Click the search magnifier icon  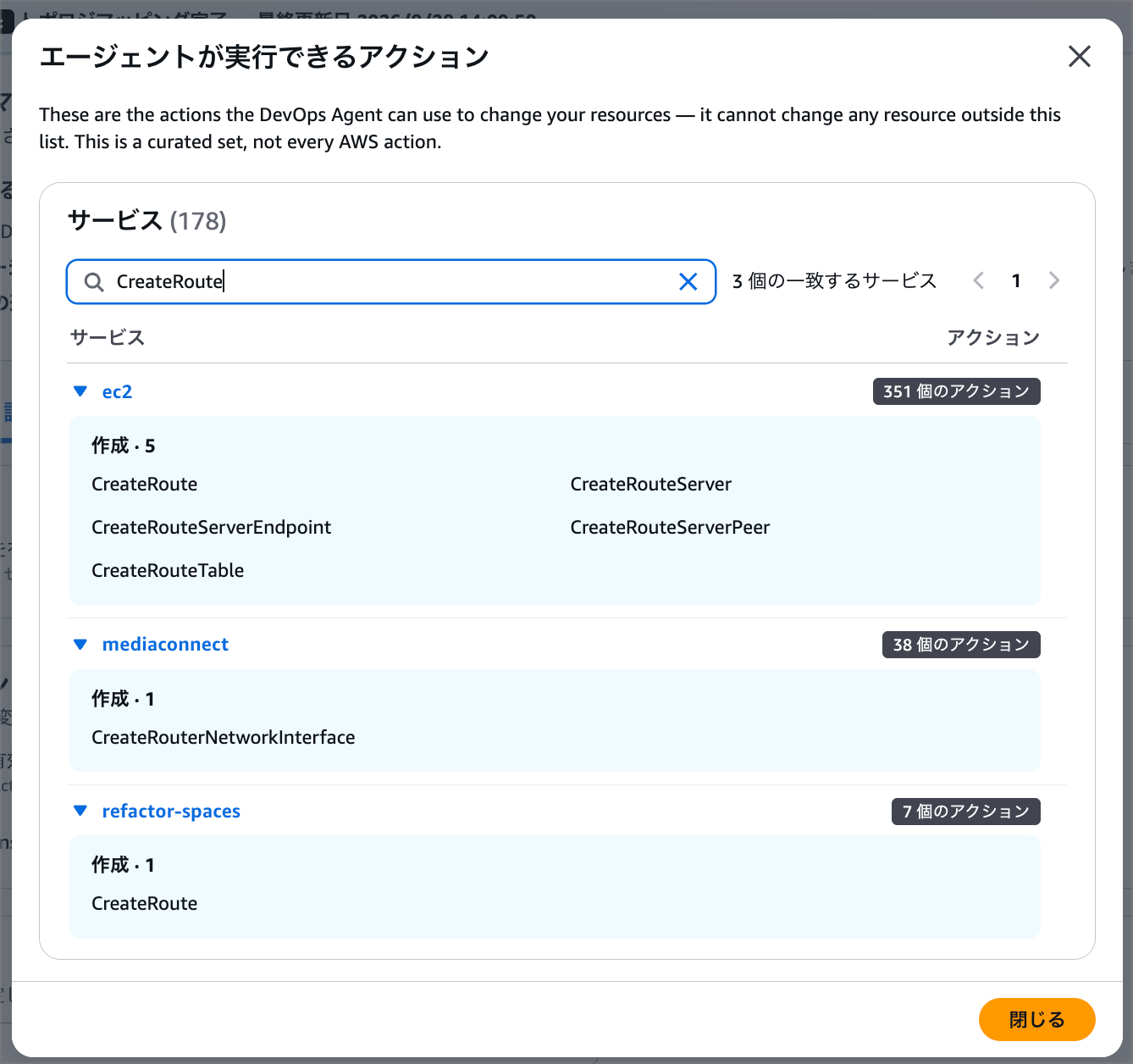coord(94,281)
